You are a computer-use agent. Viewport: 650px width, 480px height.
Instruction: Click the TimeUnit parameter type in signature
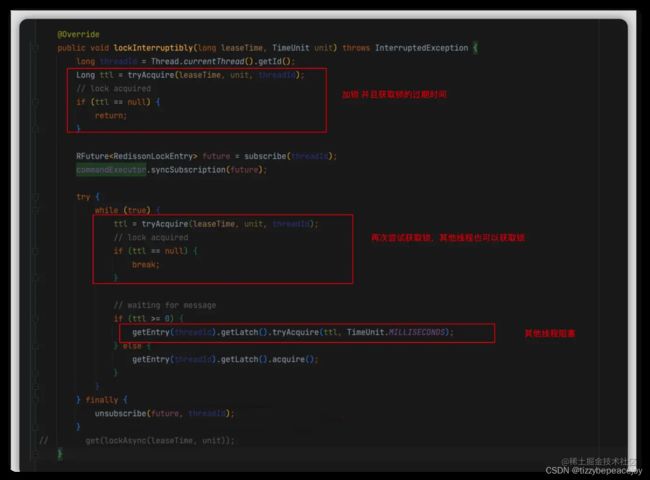tap(291, 48)
